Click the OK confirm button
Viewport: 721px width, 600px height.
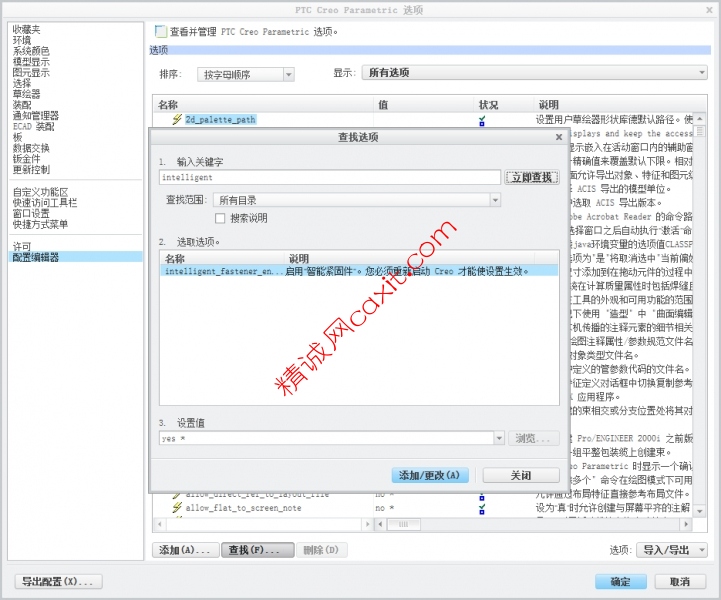621,582
